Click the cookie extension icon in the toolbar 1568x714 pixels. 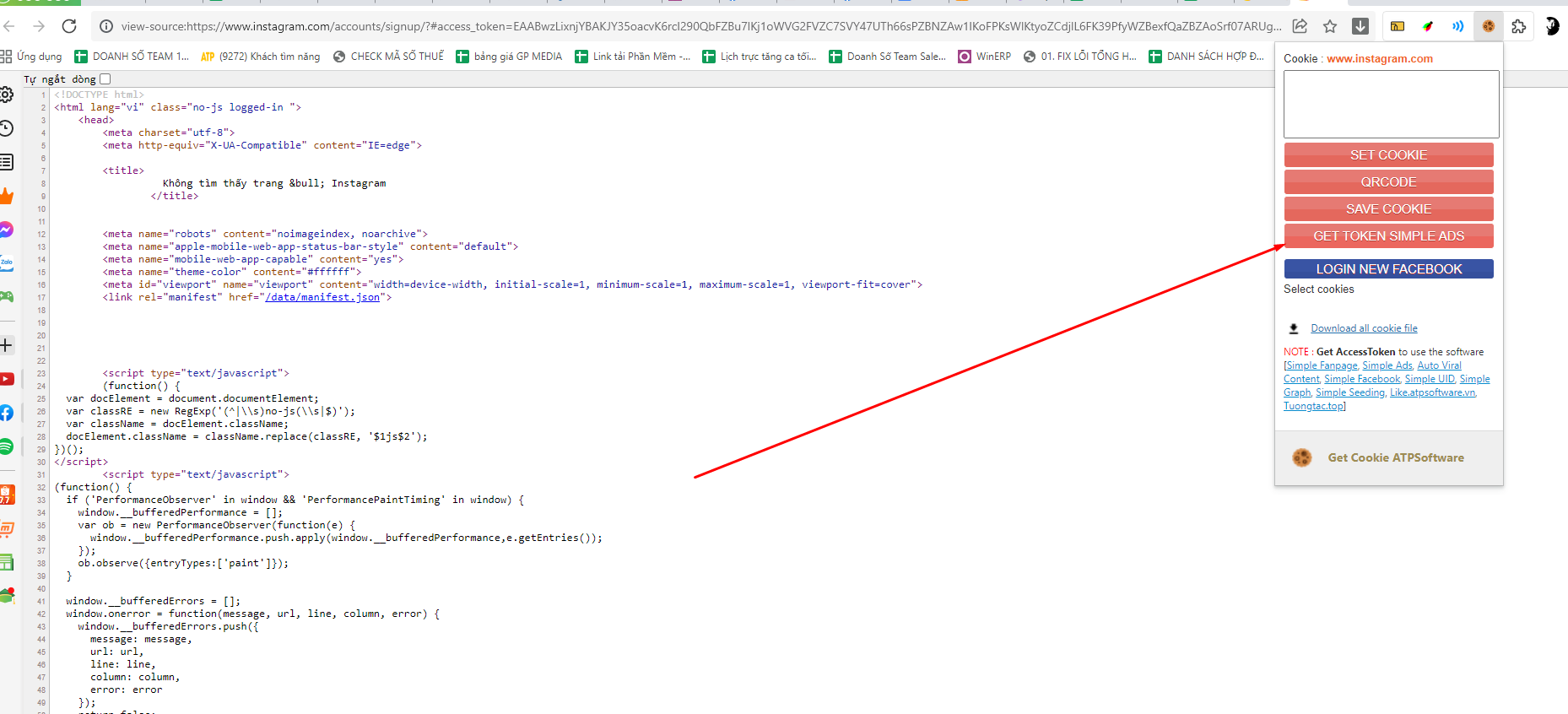[x=1489, y=26]
